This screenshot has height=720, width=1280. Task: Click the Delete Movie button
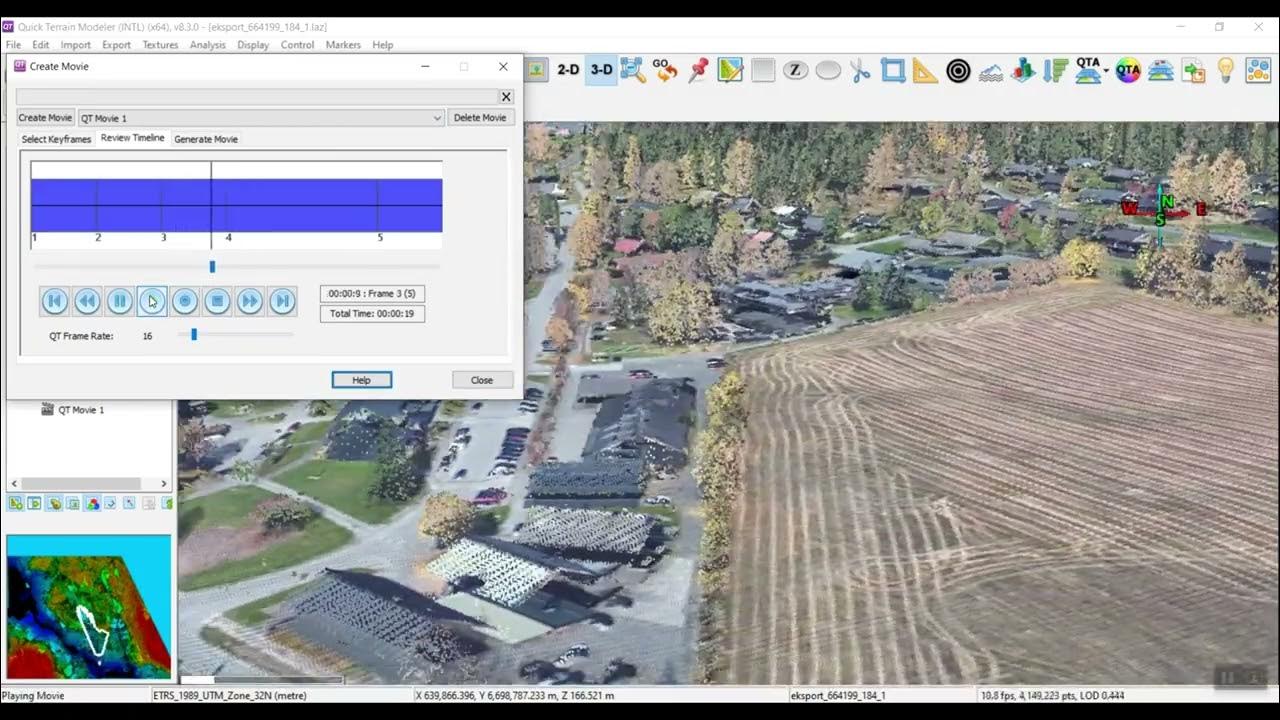tap(480, 118)
